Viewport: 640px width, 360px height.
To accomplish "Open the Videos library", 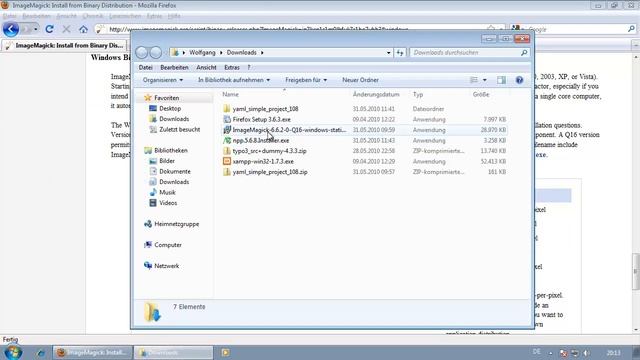I will (168, 203).
